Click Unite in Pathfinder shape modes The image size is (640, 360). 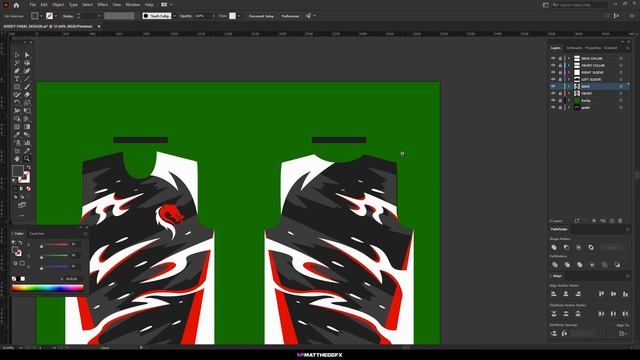[x=554, y=247]
